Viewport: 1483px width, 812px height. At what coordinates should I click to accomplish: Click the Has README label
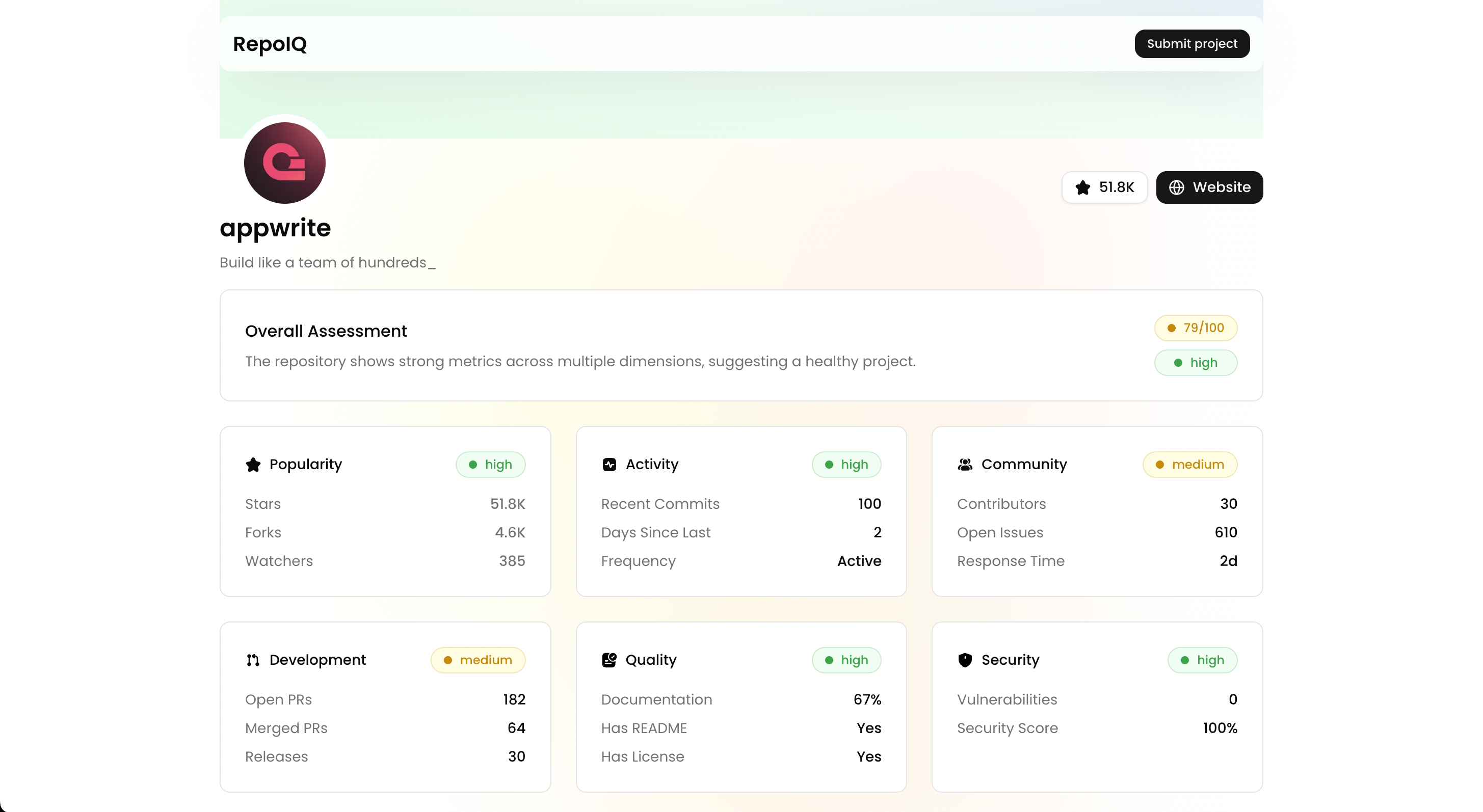[x=644, y=728]
